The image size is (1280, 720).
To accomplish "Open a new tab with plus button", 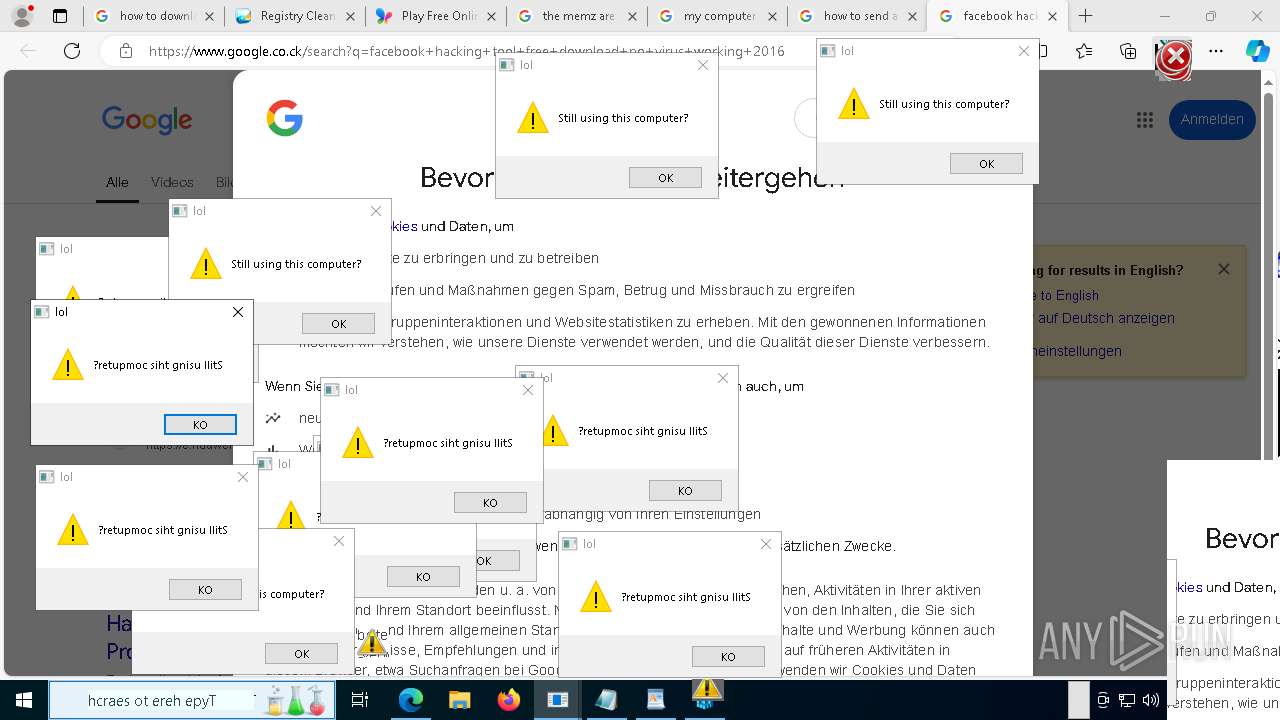I will [x=1086, y=16].
